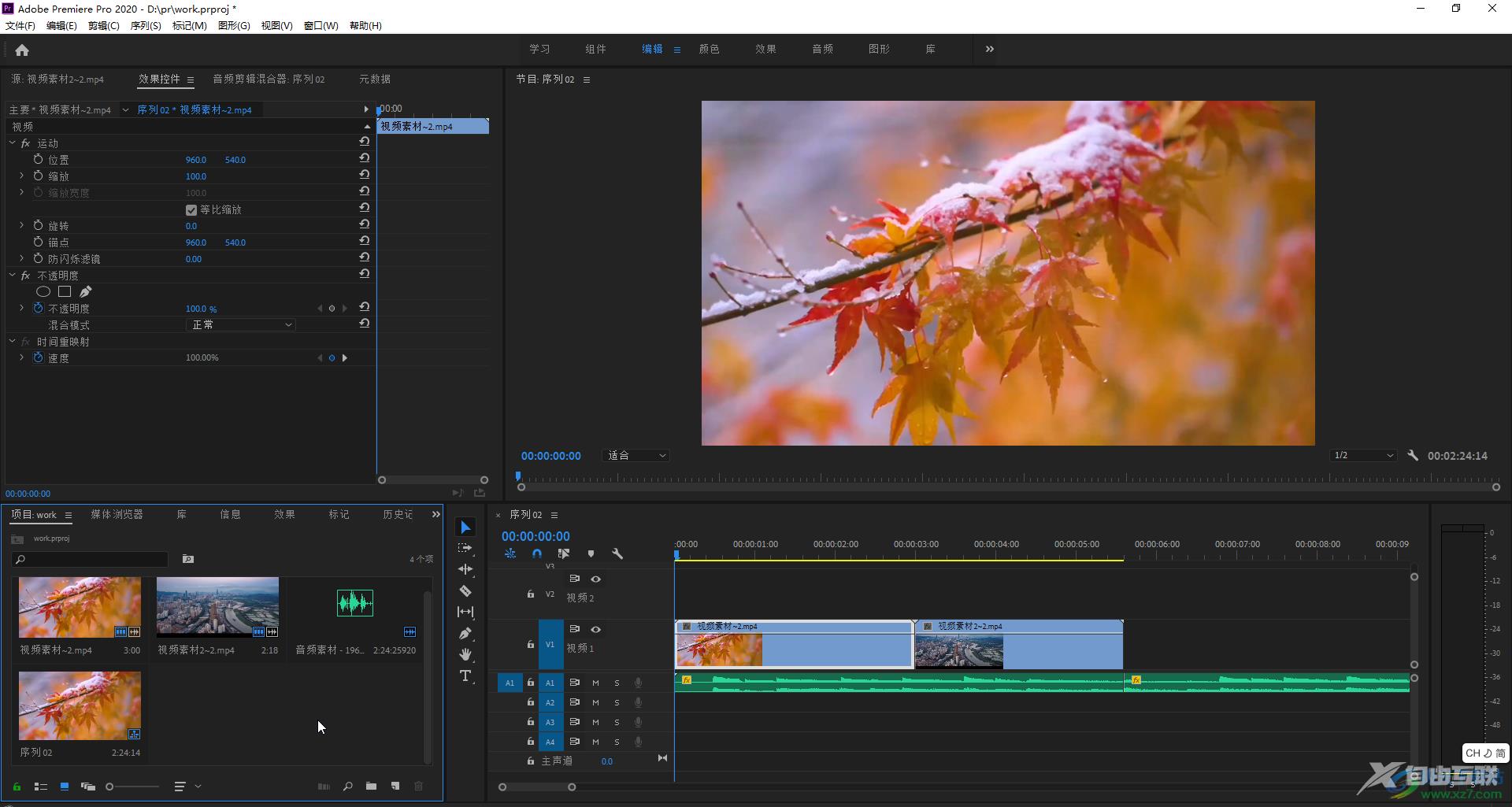
Task: Hide video track V2 with eye icon
Action: (x=596, y=579)
